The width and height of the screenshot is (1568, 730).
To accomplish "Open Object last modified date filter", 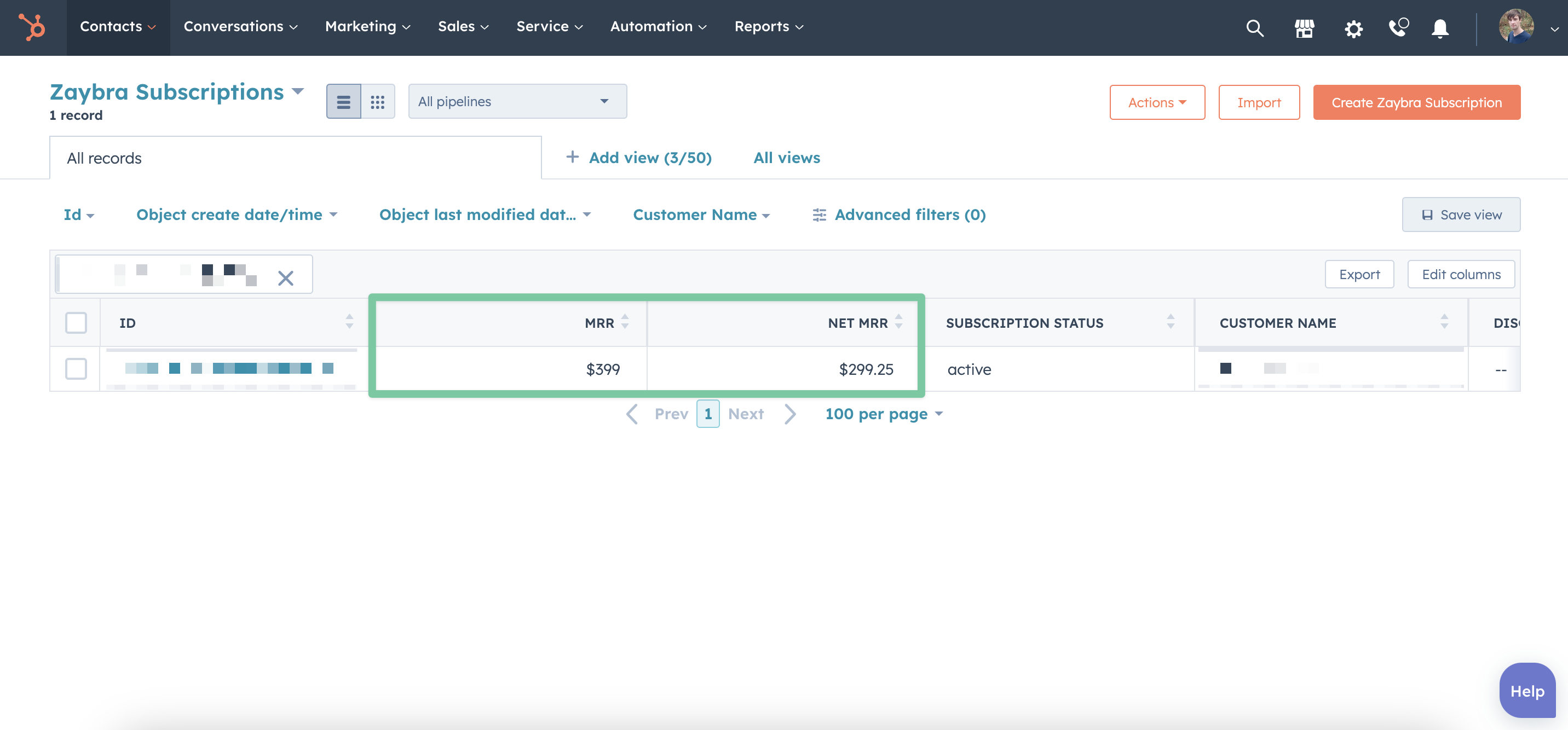I will click(x=485, y=215).
